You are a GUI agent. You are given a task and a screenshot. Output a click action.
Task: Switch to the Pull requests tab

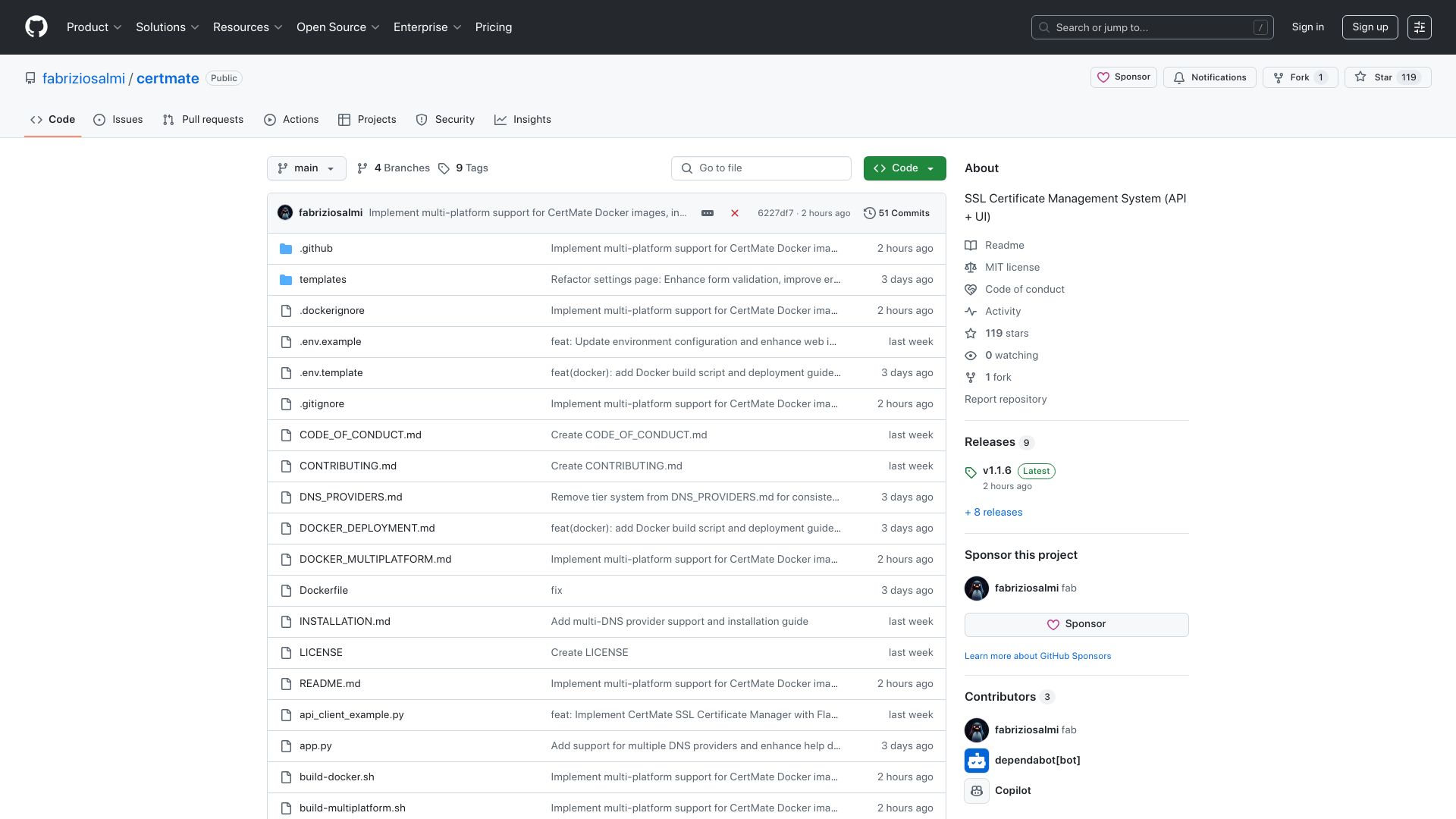click(x=202, y=120)
